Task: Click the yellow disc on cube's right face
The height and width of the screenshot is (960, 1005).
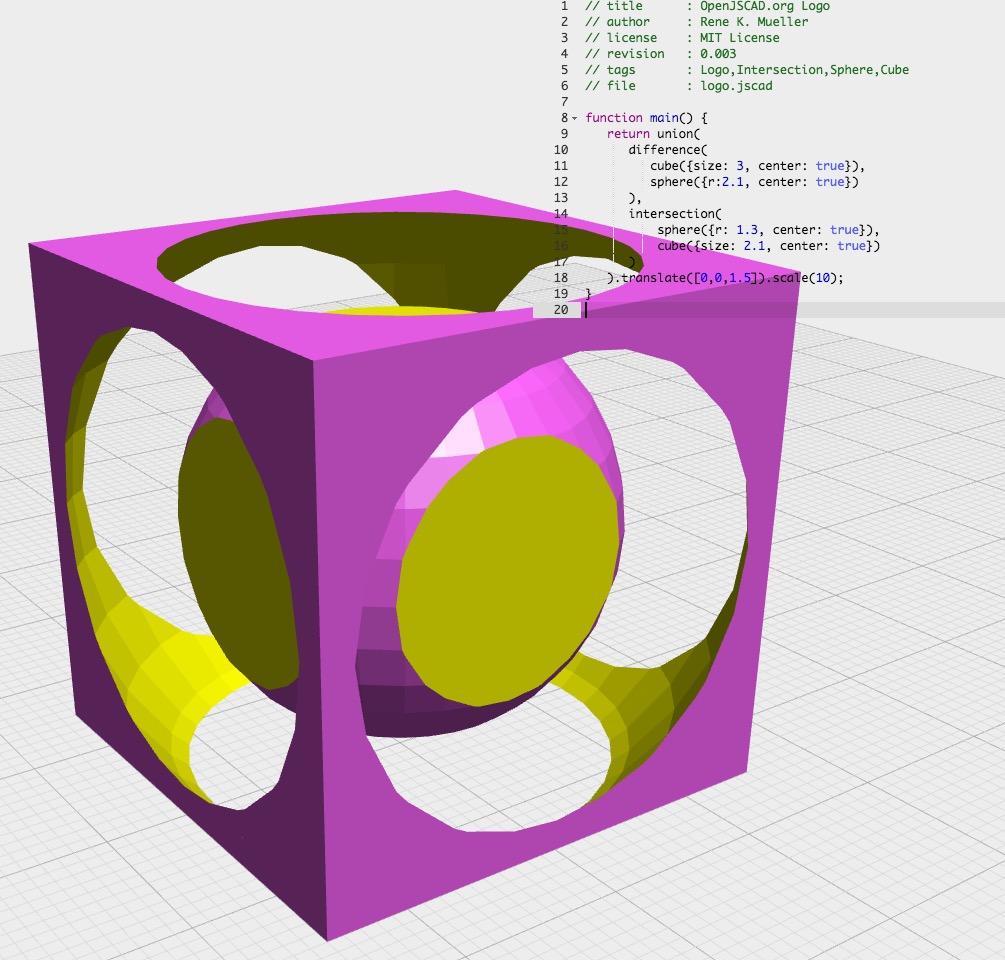Action: click(507, 570)
